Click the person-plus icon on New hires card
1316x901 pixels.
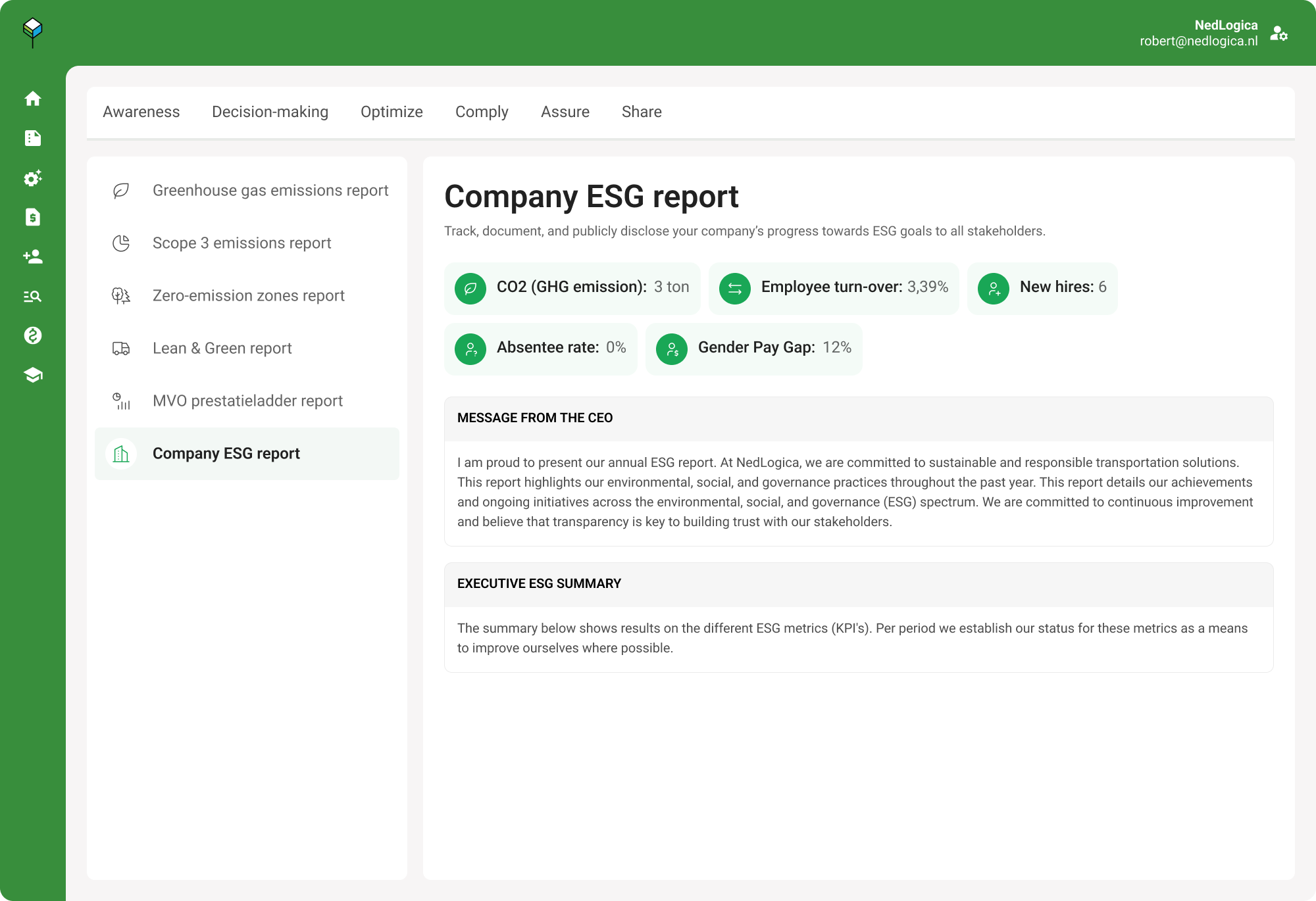(994, 288)
